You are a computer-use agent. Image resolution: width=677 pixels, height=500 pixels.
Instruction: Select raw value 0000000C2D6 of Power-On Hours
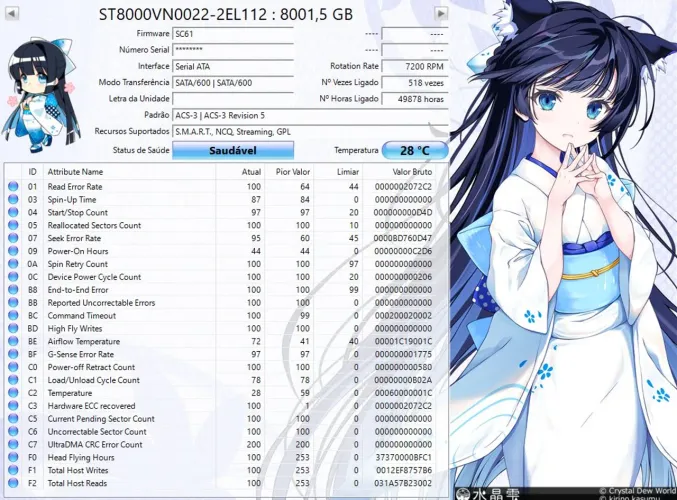tap(403, 251)
